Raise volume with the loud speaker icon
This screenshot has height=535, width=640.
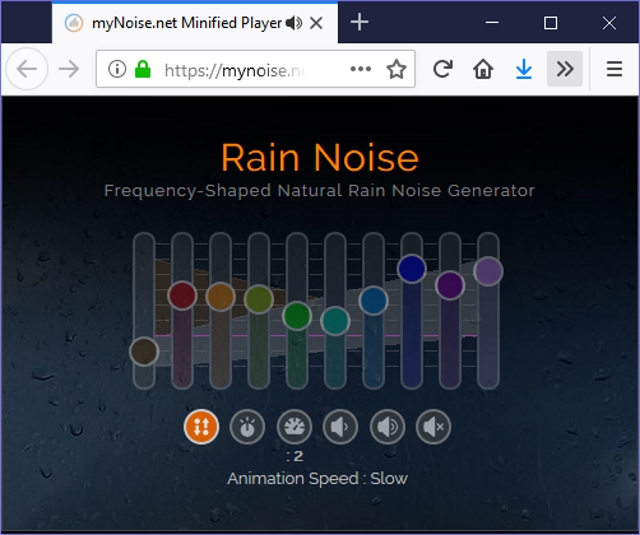tap(387, 427)
